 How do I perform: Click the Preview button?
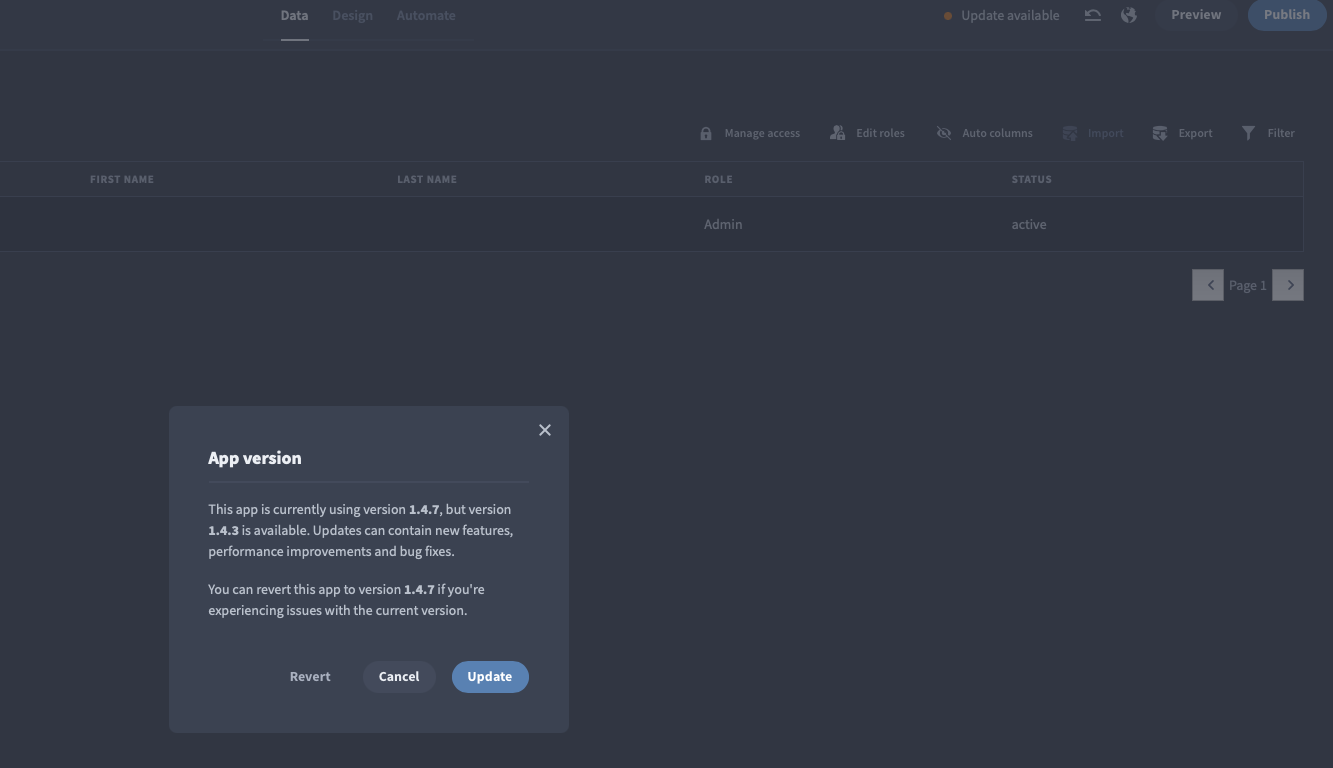1196,14
